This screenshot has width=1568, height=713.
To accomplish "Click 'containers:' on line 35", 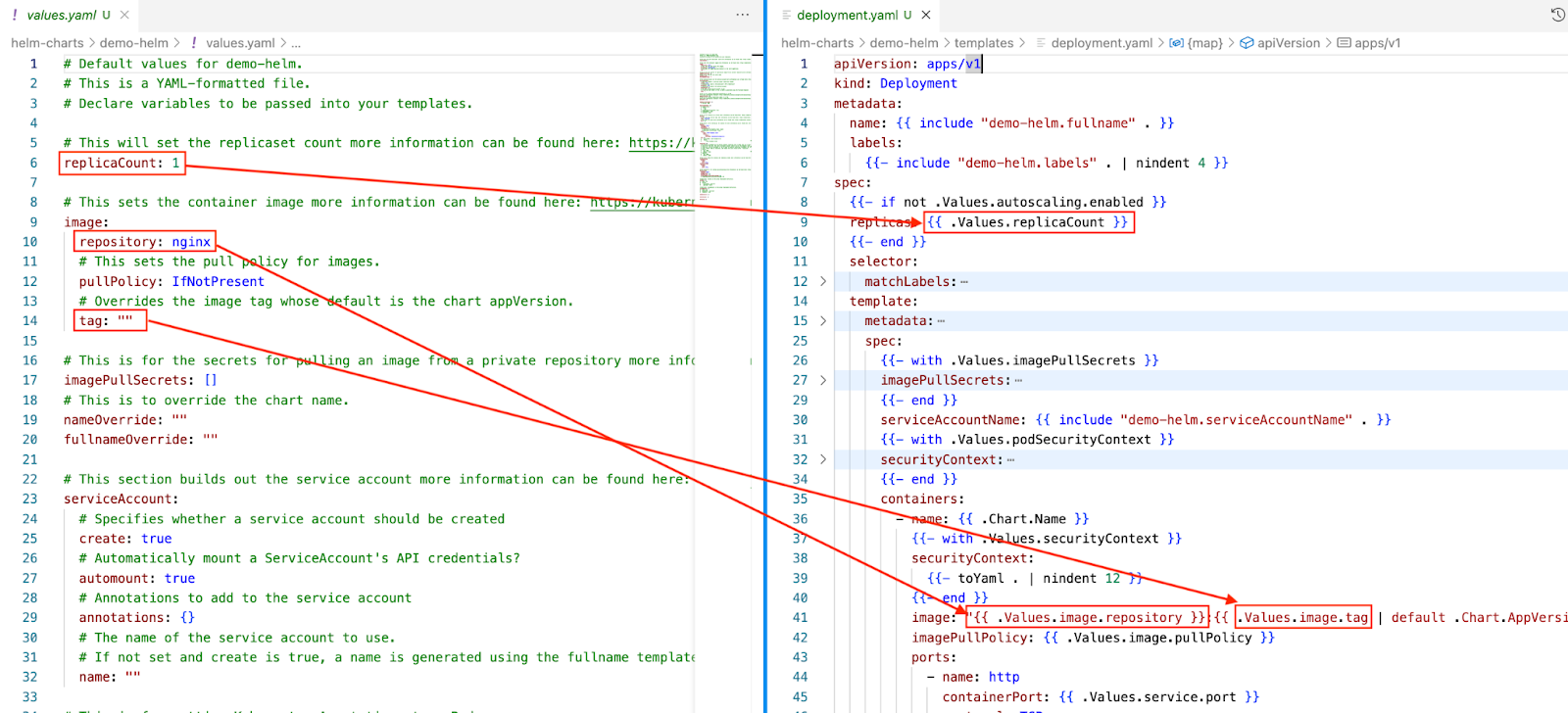I will pos(923,499).
